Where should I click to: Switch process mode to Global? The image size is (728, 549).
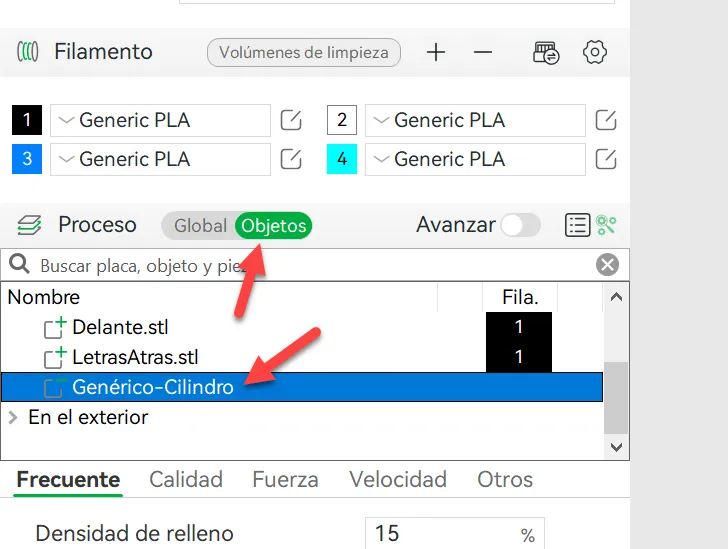(200, 226)
